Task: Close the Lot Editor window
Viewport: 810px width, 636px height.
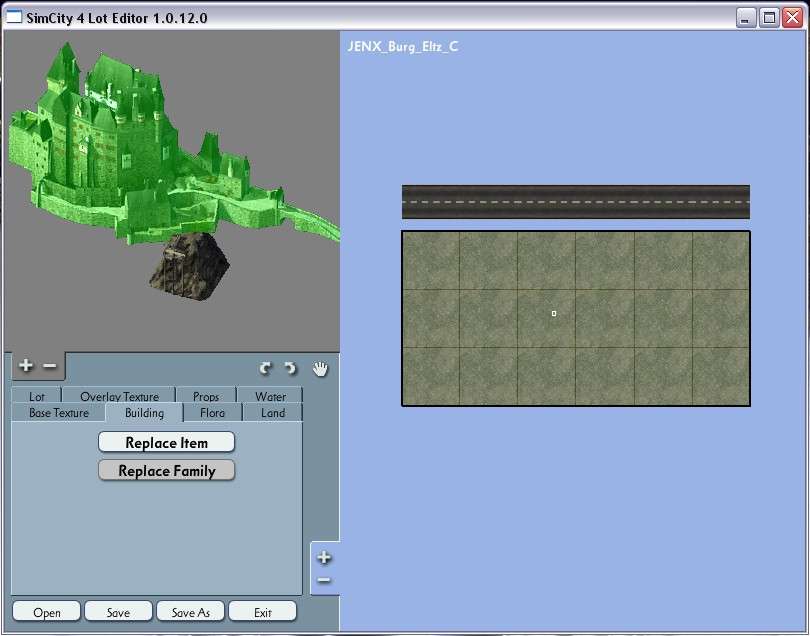Action: pyautogui.click(x=792, y=18)
